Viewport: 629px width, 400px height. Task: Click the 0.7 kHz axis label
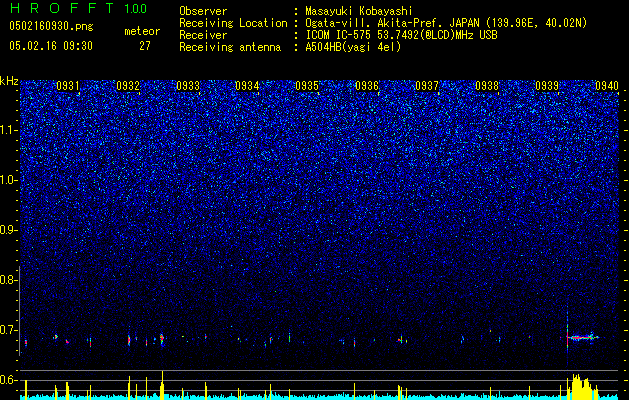coord(8,330)
